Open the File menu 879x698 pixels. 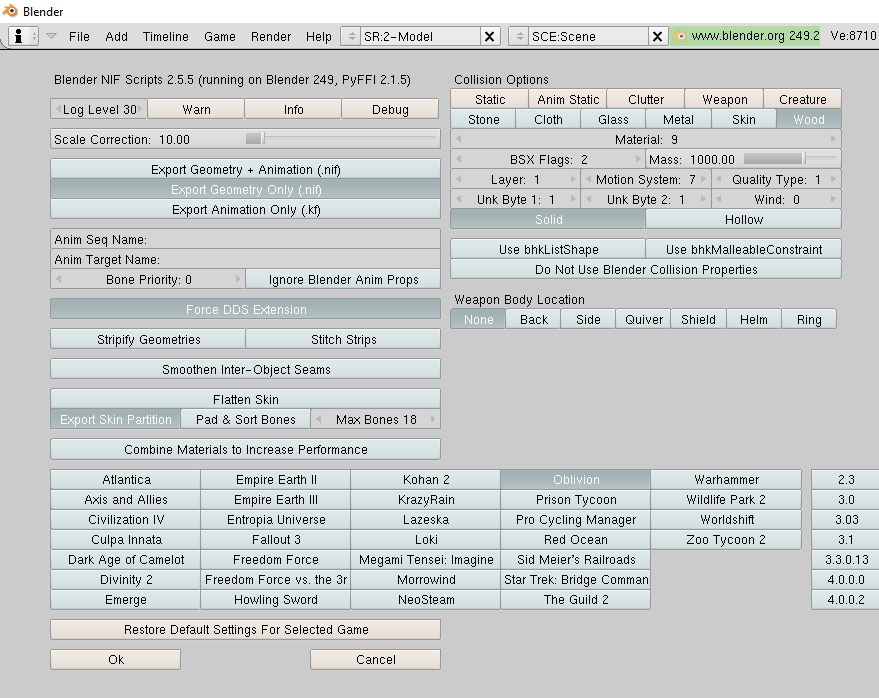pyautogui.click(x=79, y=36)
